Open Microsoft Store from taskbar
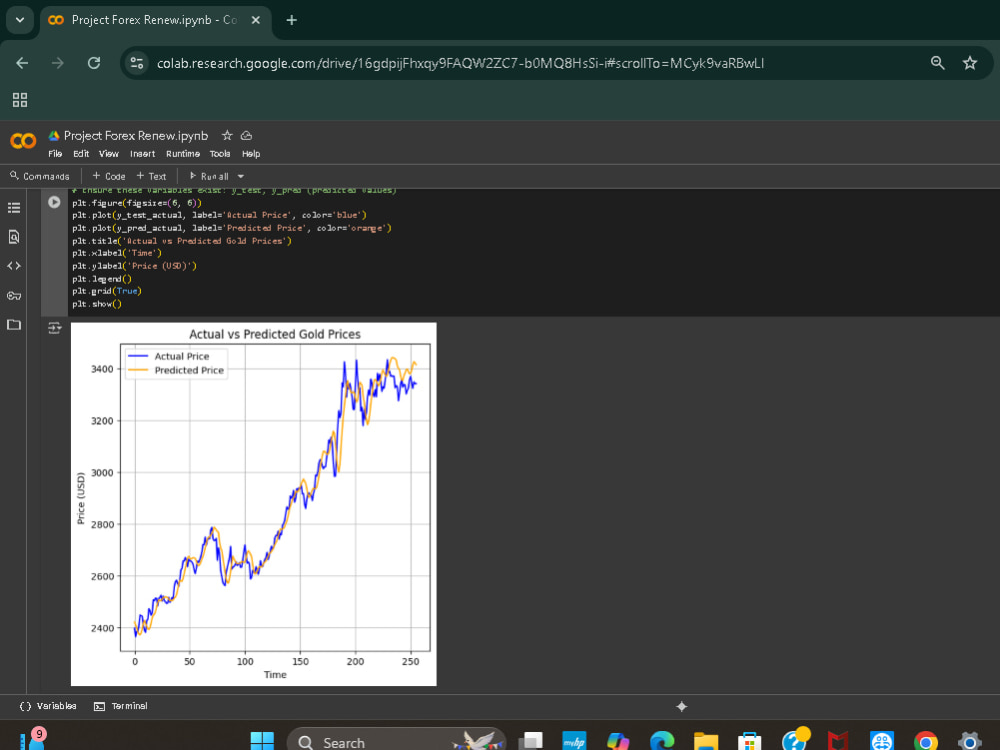Image resolution: width=1000 pixels, height=750 pixels. coord(749,742)
